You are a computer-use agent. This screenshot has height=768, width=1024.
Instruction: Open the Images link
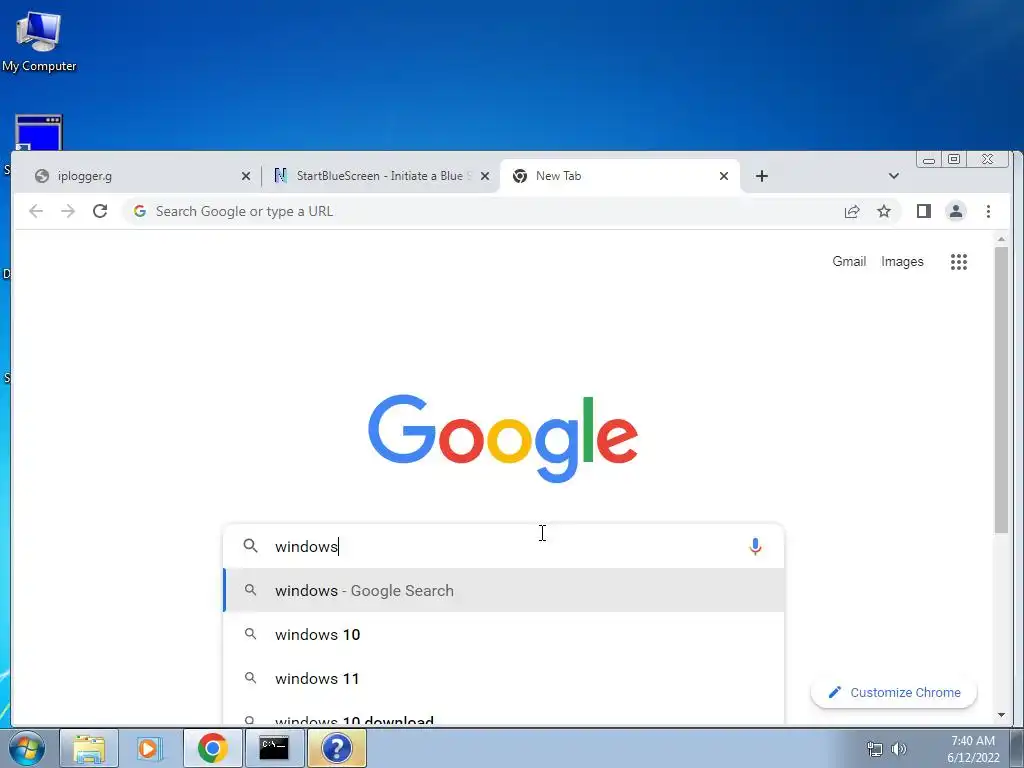[x=902, y=261]
